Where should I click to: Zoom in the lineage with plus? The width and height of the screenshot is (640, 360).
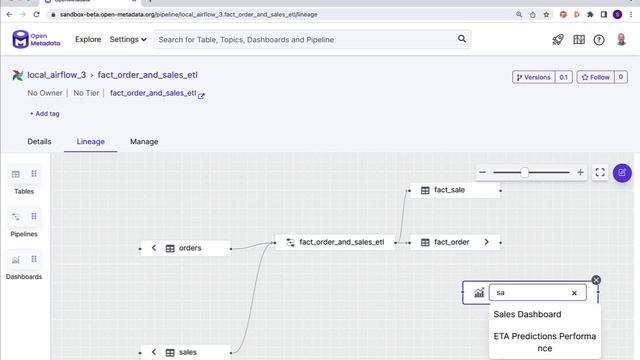tap(580, 172)
